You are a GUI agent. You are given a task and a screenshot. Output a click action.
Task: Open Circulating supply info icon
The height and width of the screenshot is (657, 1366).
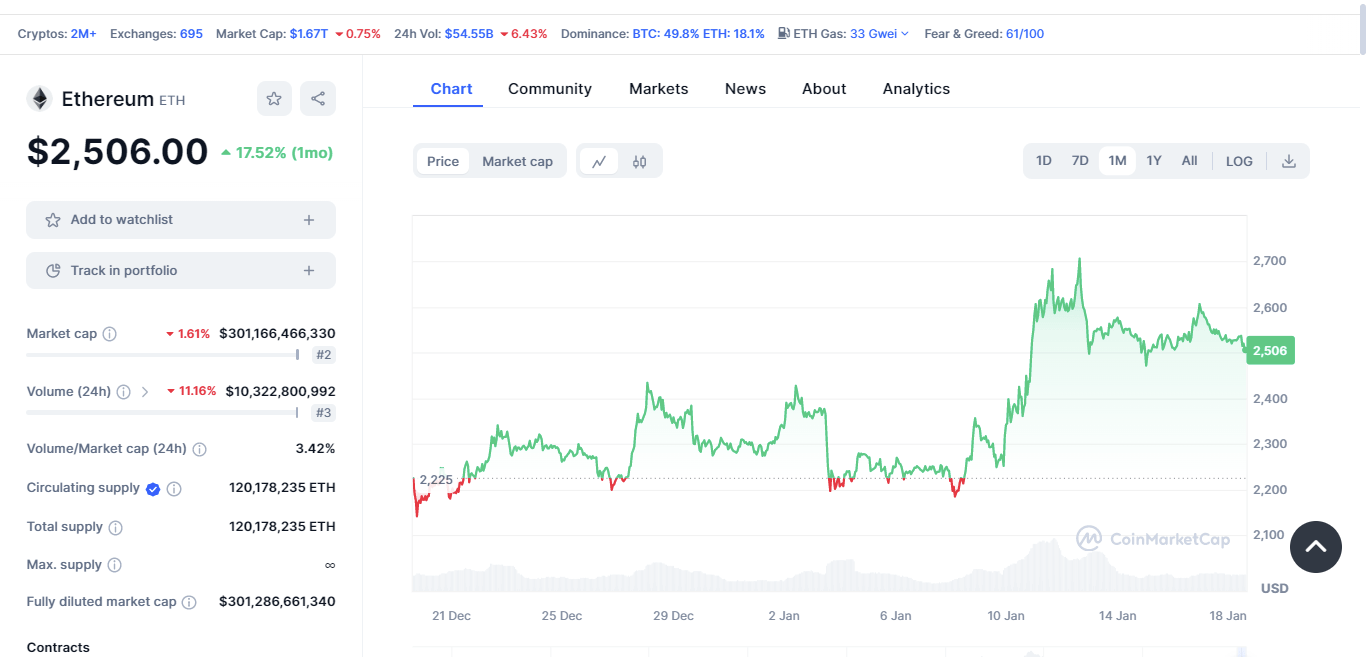pyautogui.click(x=174, y=489)
